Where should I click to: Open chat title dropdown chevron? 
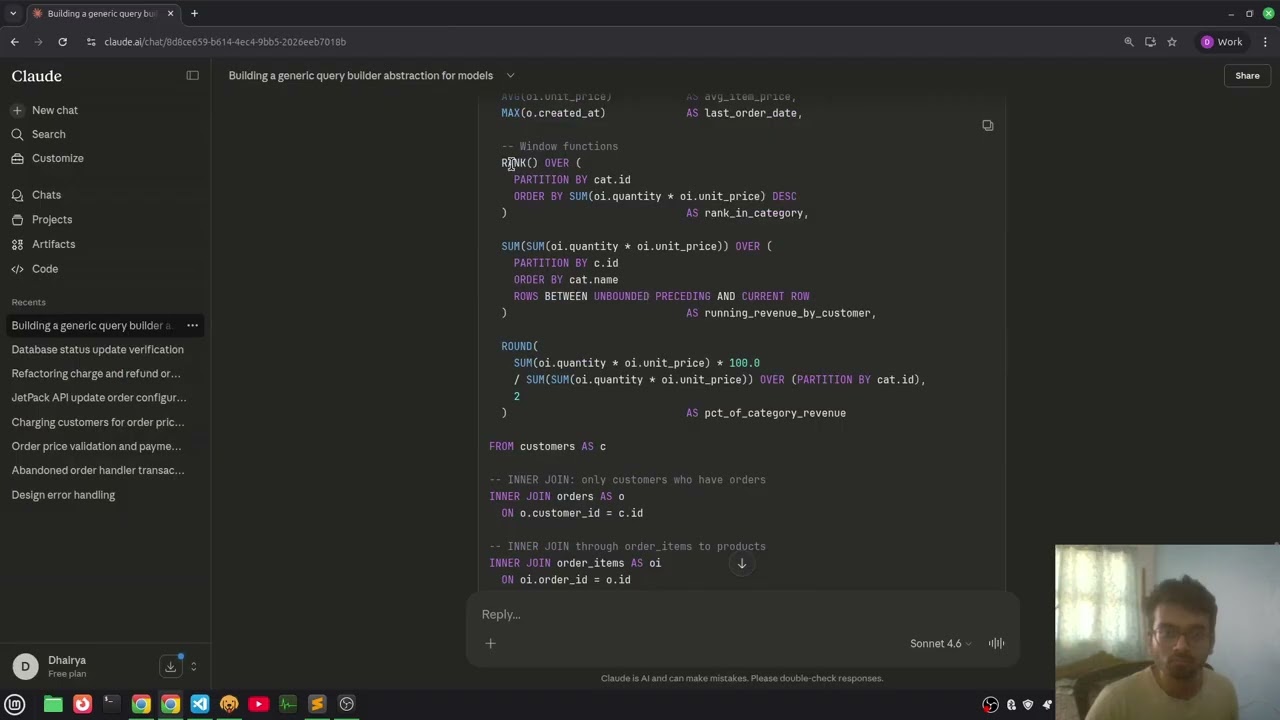510,75
